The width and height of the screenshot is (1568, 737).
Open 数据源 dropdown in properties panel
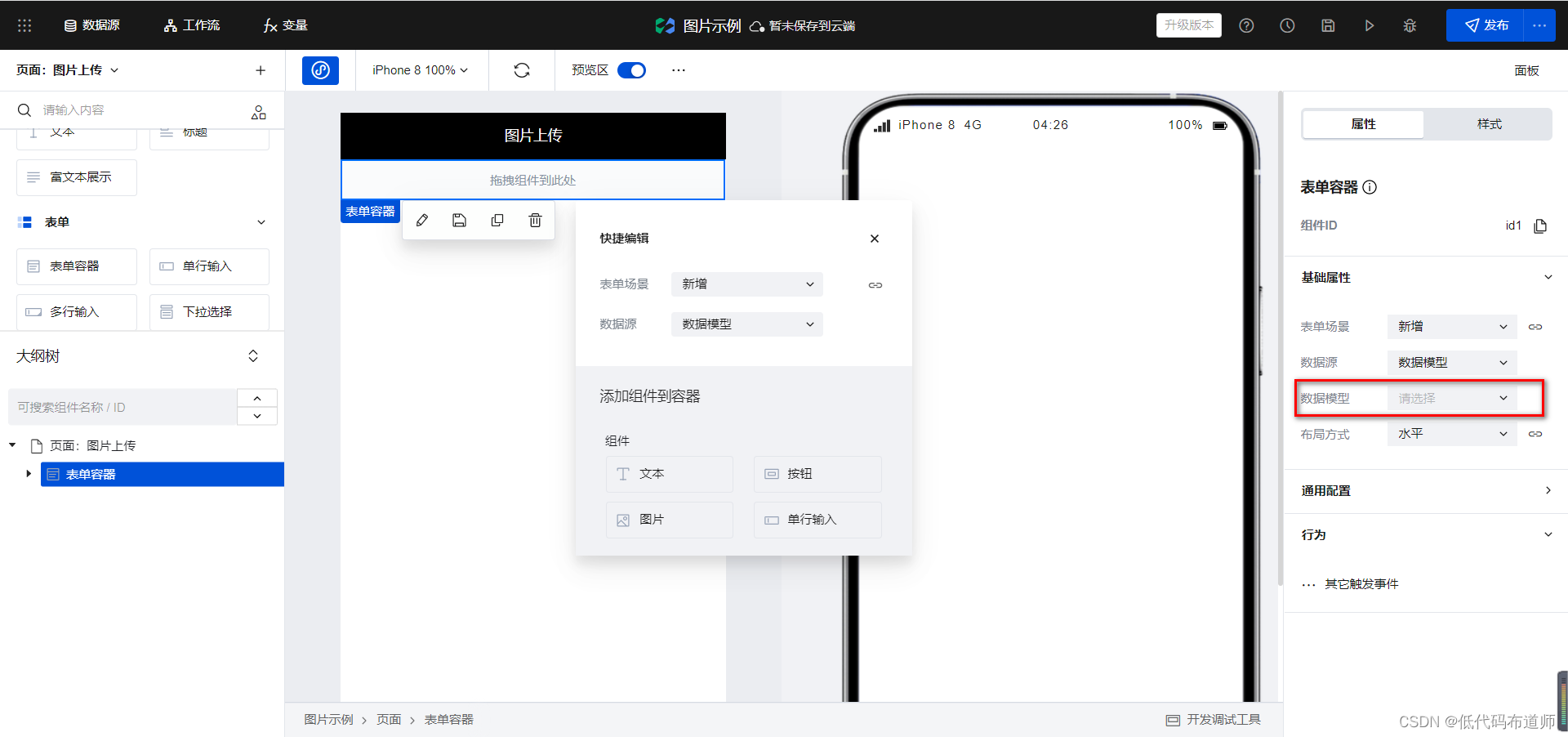1452,363
